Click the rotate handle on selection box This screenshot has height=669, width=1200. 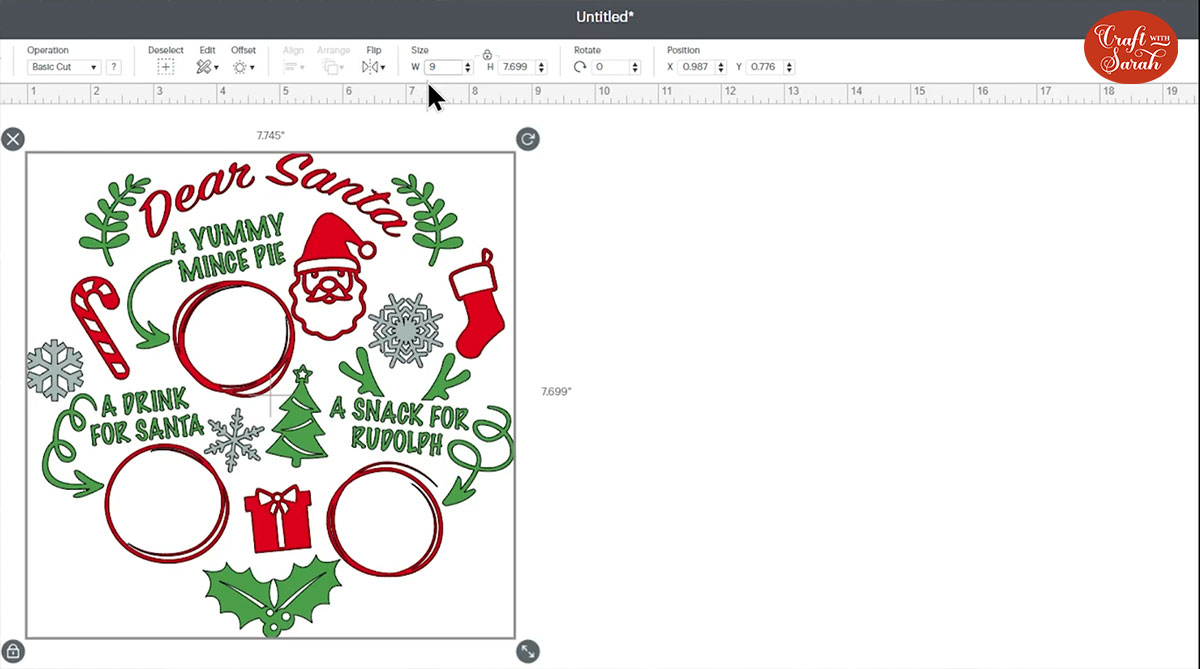point(528,139)
